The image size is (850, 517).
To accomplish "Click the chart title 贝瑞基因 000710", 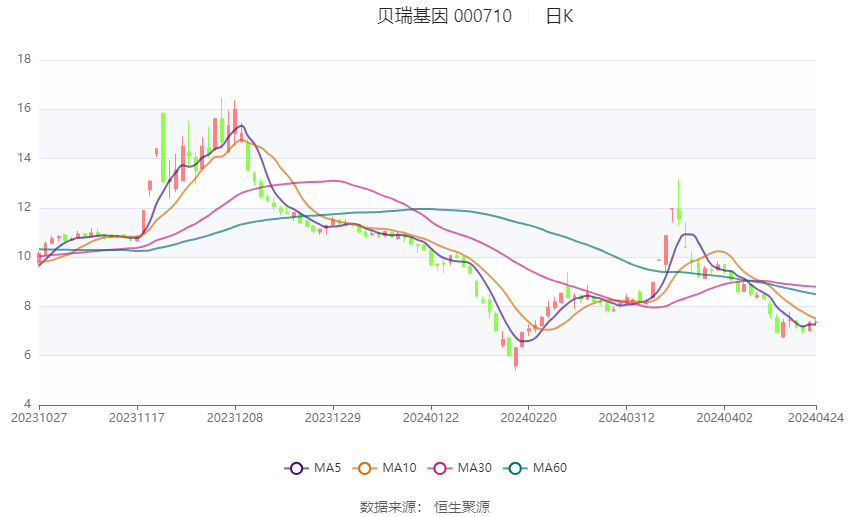I will (x=444, y=16).
